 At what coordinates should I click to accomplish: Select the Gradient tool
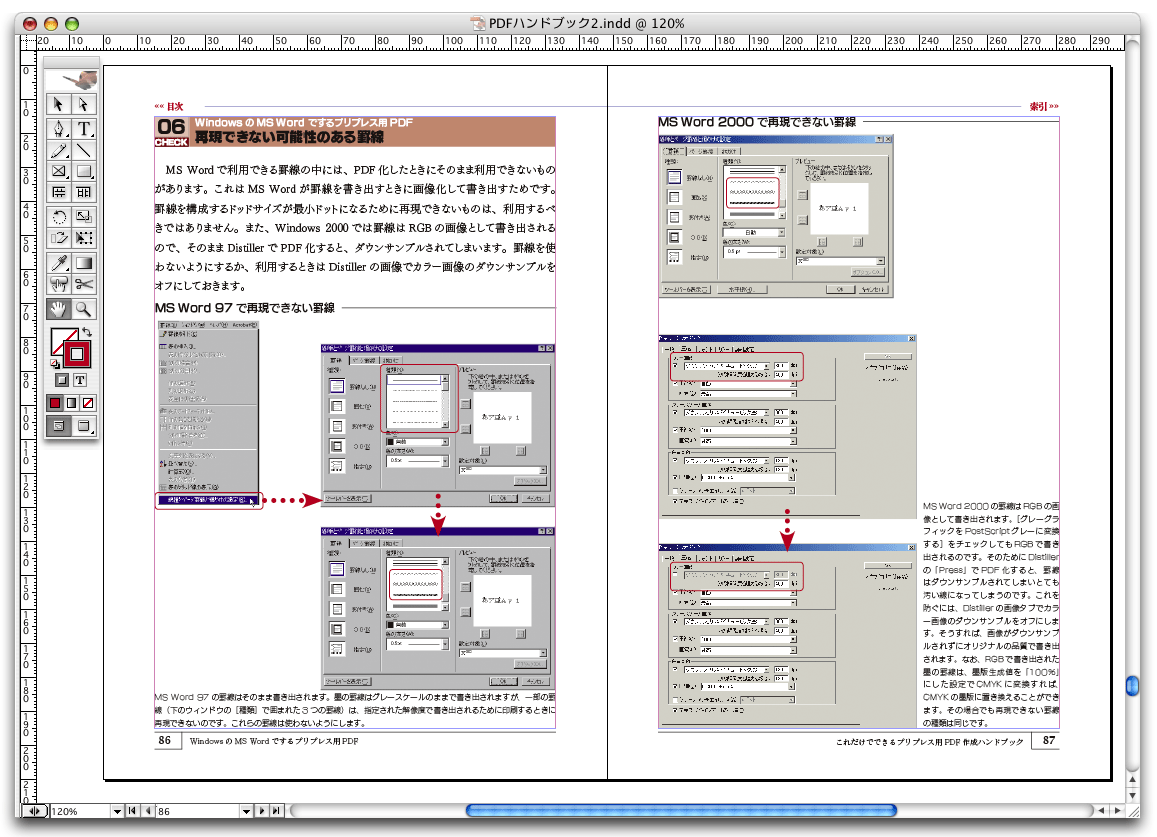click(x=83, y=263)
